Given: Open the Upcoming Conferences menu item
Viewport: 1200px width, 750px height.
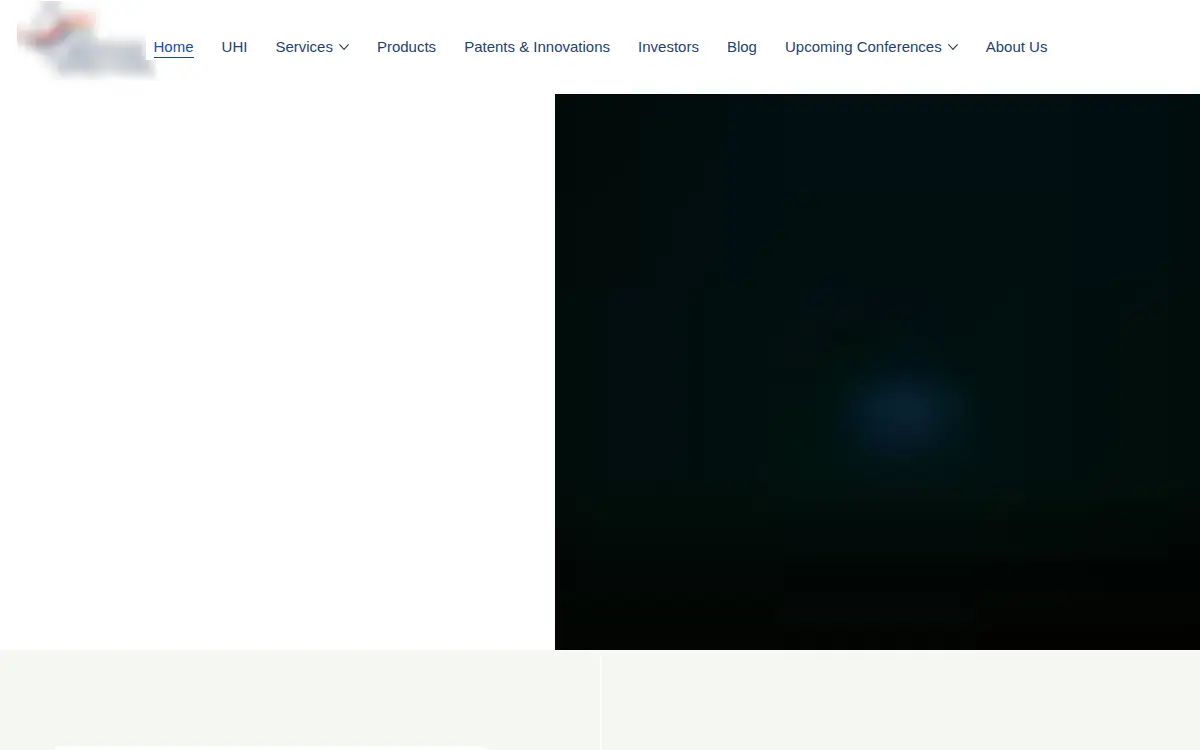Looking at the screenshot, I should point(863,47).
